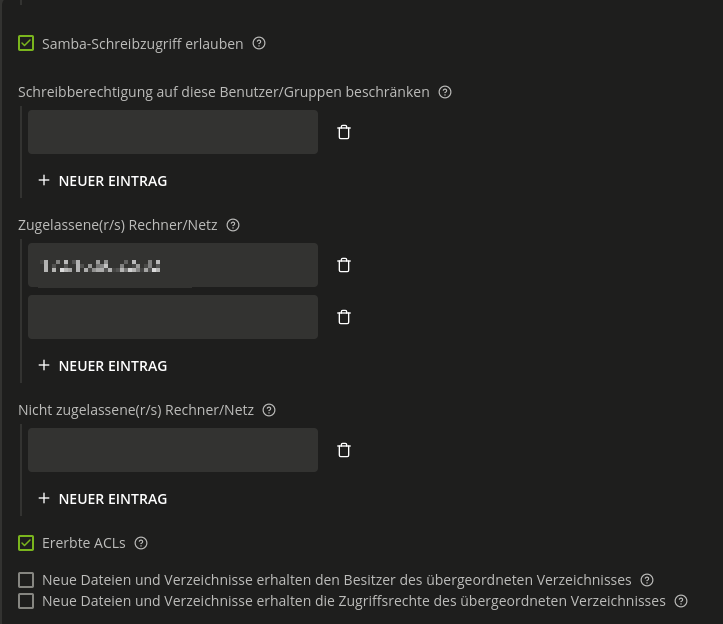723x624 pixels.
Task: Open help for Zugriffsrechte des übergeordneten Verzeichnisses
Action: (x=681, y=601)
